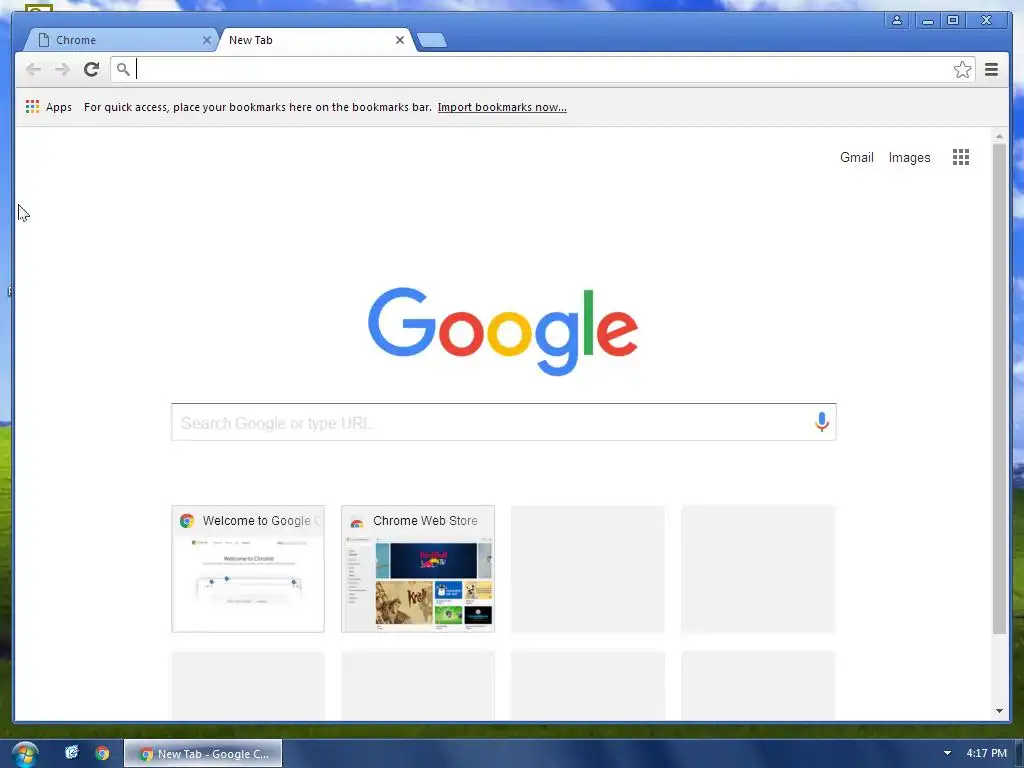Click Import bookmarks now link
Screen dimensions: 1024x768
502,107
